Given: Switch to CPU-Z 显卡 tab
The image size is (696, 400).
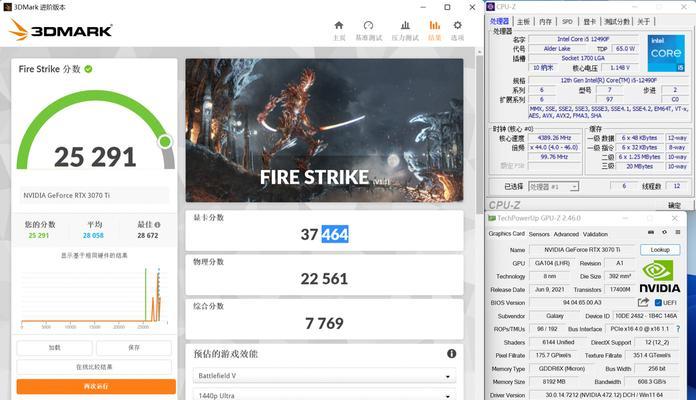Looking at the screenshot, I should [589, 21].
